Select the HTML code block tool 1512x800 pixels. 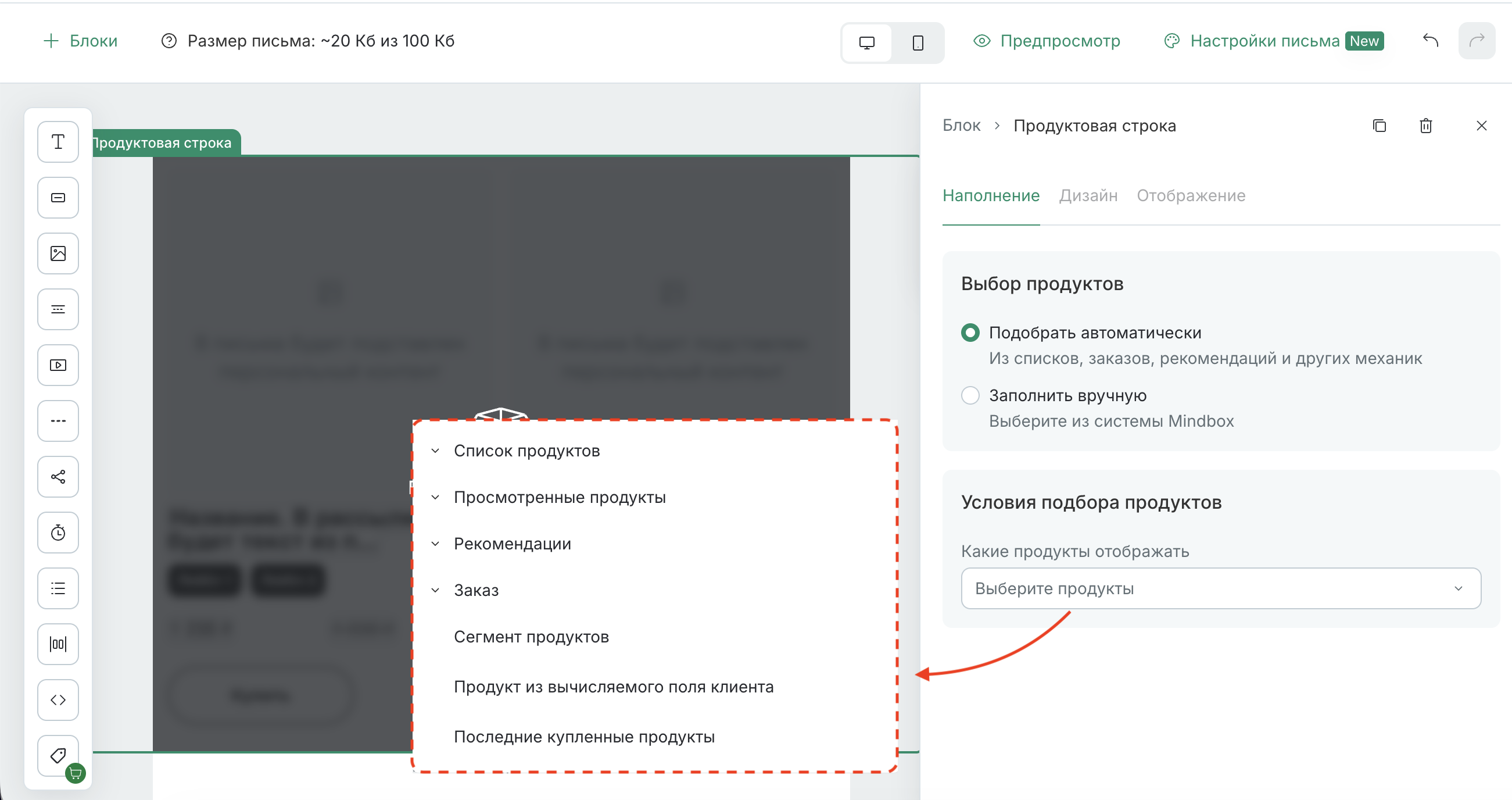click(58, 699)
